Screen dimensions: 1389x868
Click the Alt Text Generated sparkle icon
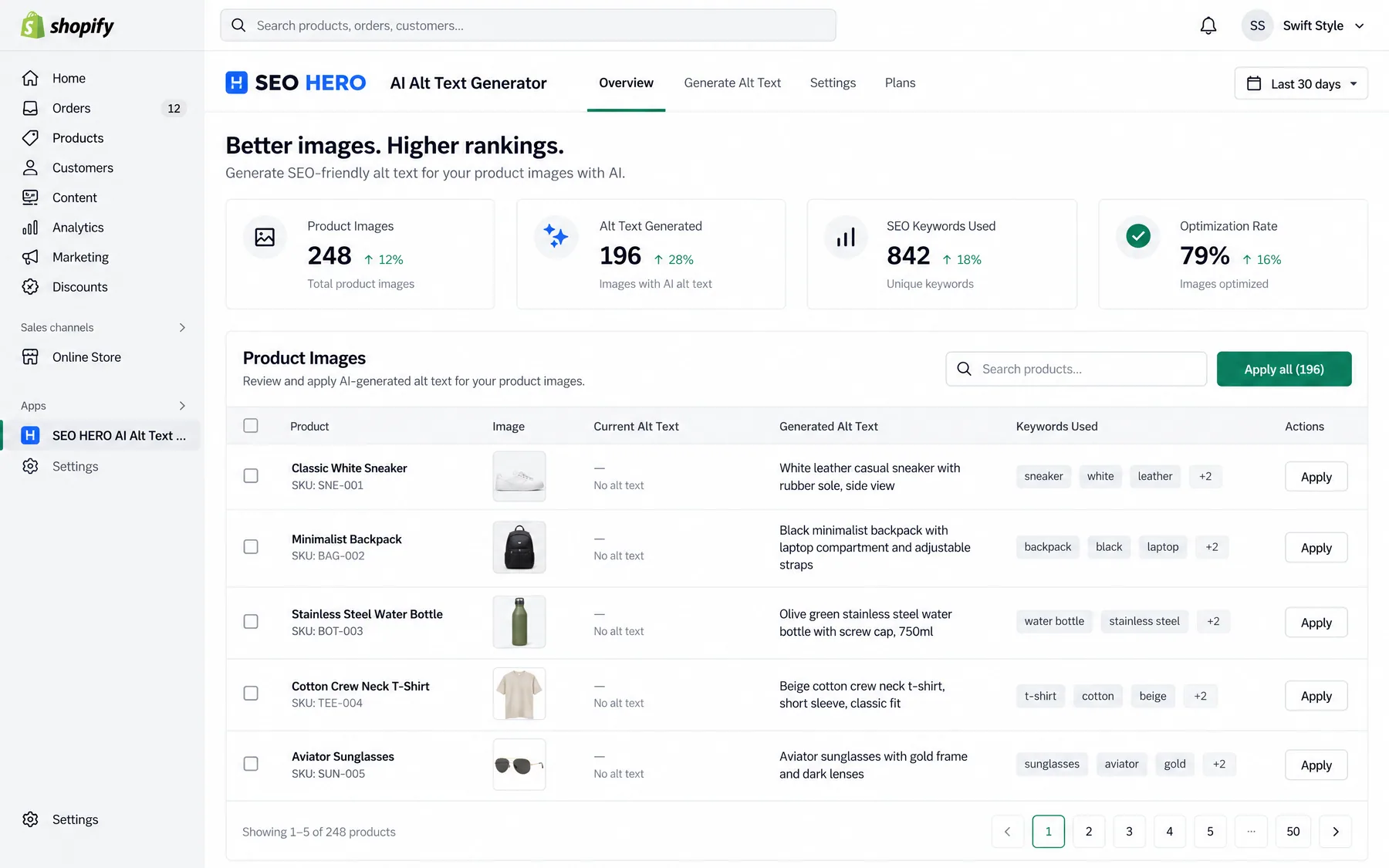[x=556, y=237]
